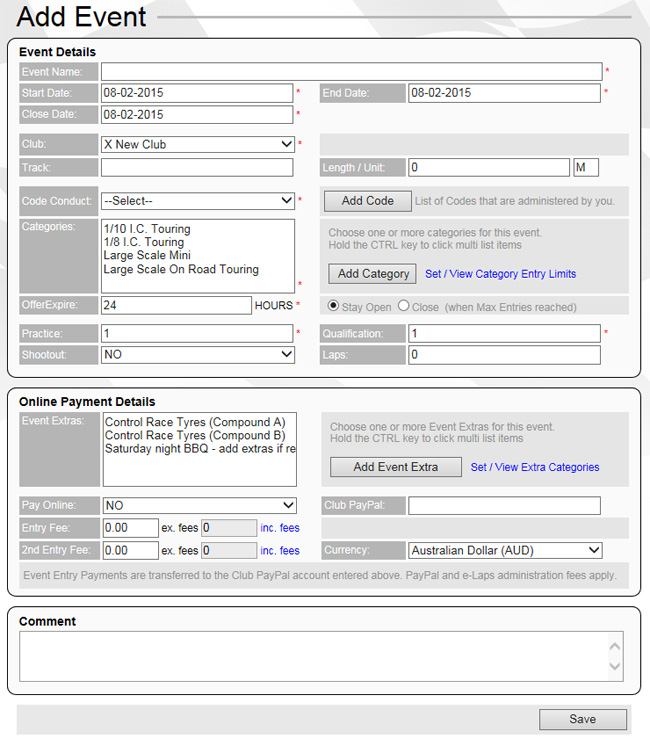This screenshot has height=746, width=650.
Task: Save the event form
Action: pyautogui.click(x=583, y=719)
